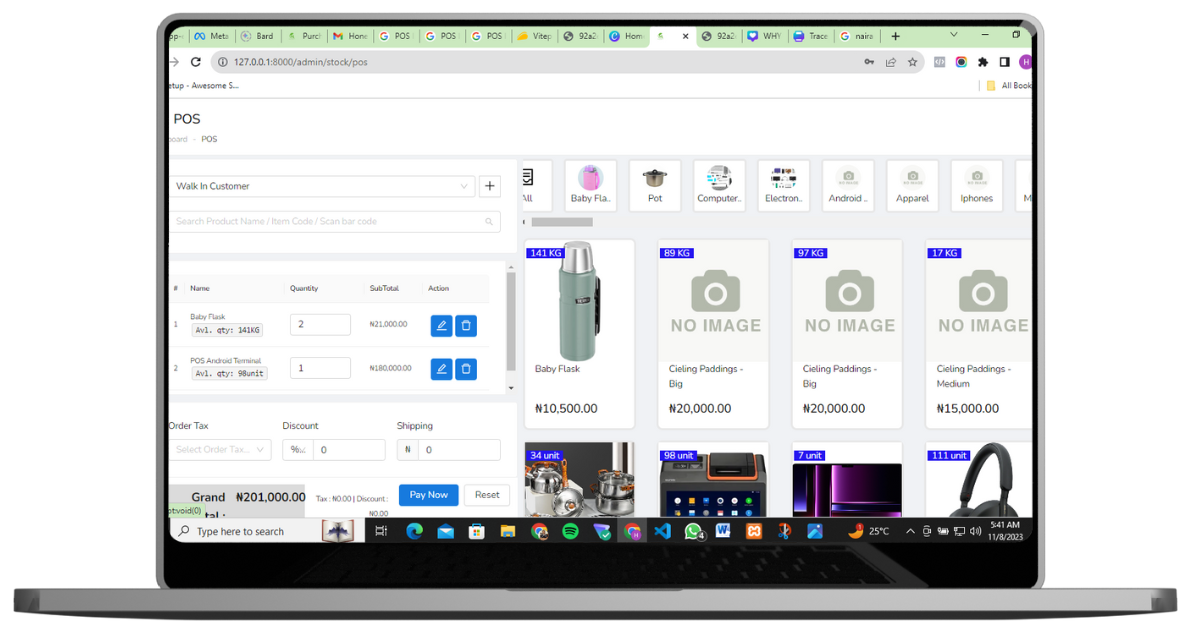1200x628 pixels.
Task: Choose the Electronics category
Action: pos(783,185)
